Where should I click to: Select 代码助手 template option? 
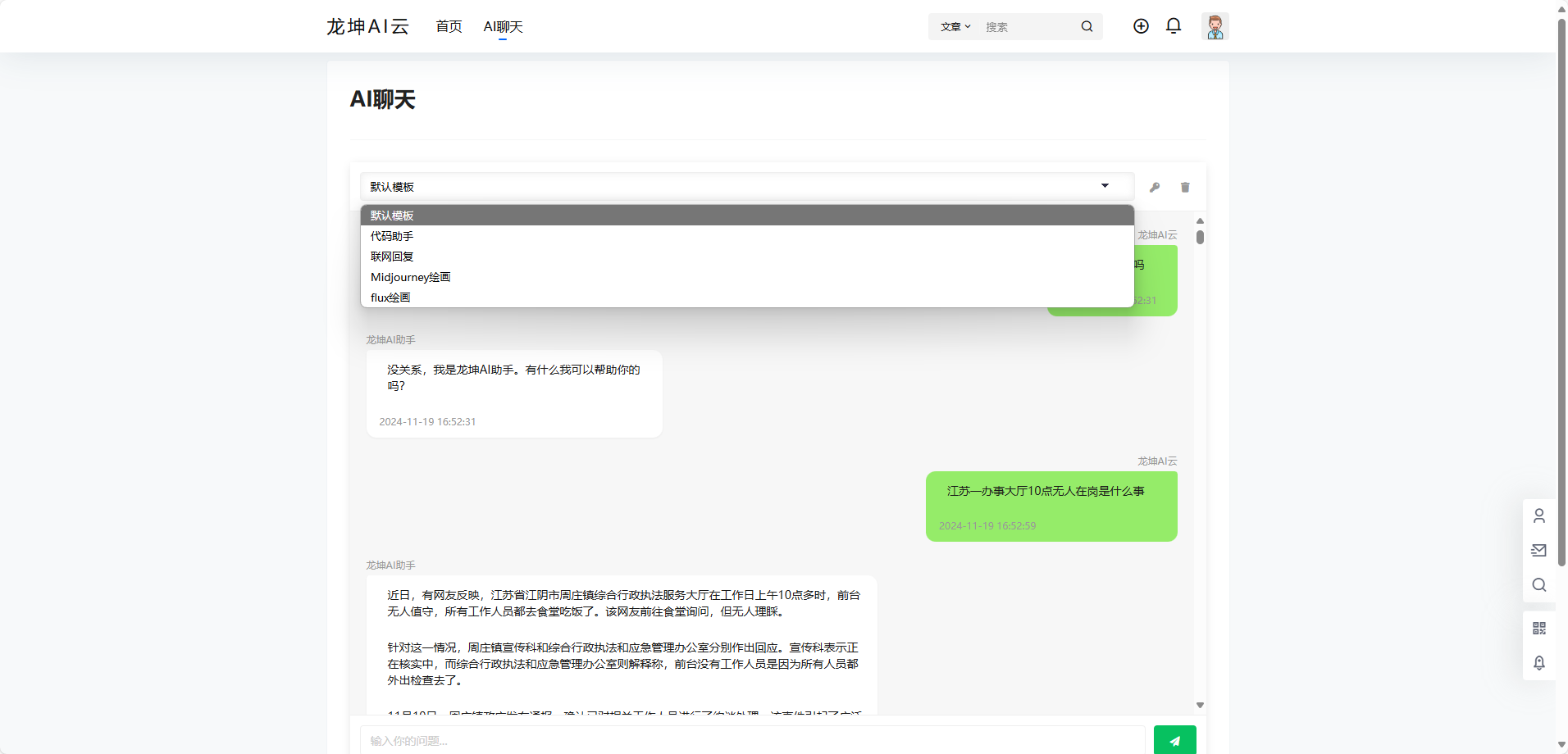tap(747, 236)
